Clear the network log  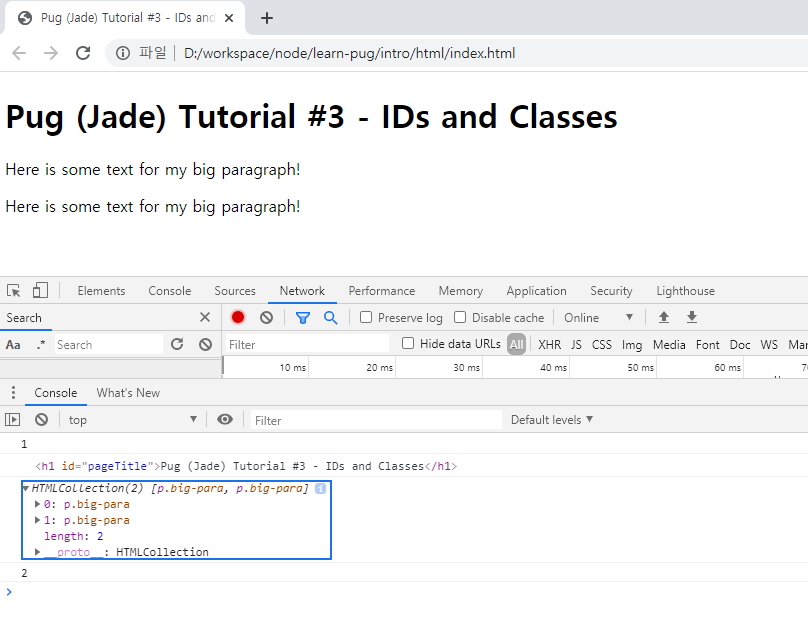coord(266,317)
